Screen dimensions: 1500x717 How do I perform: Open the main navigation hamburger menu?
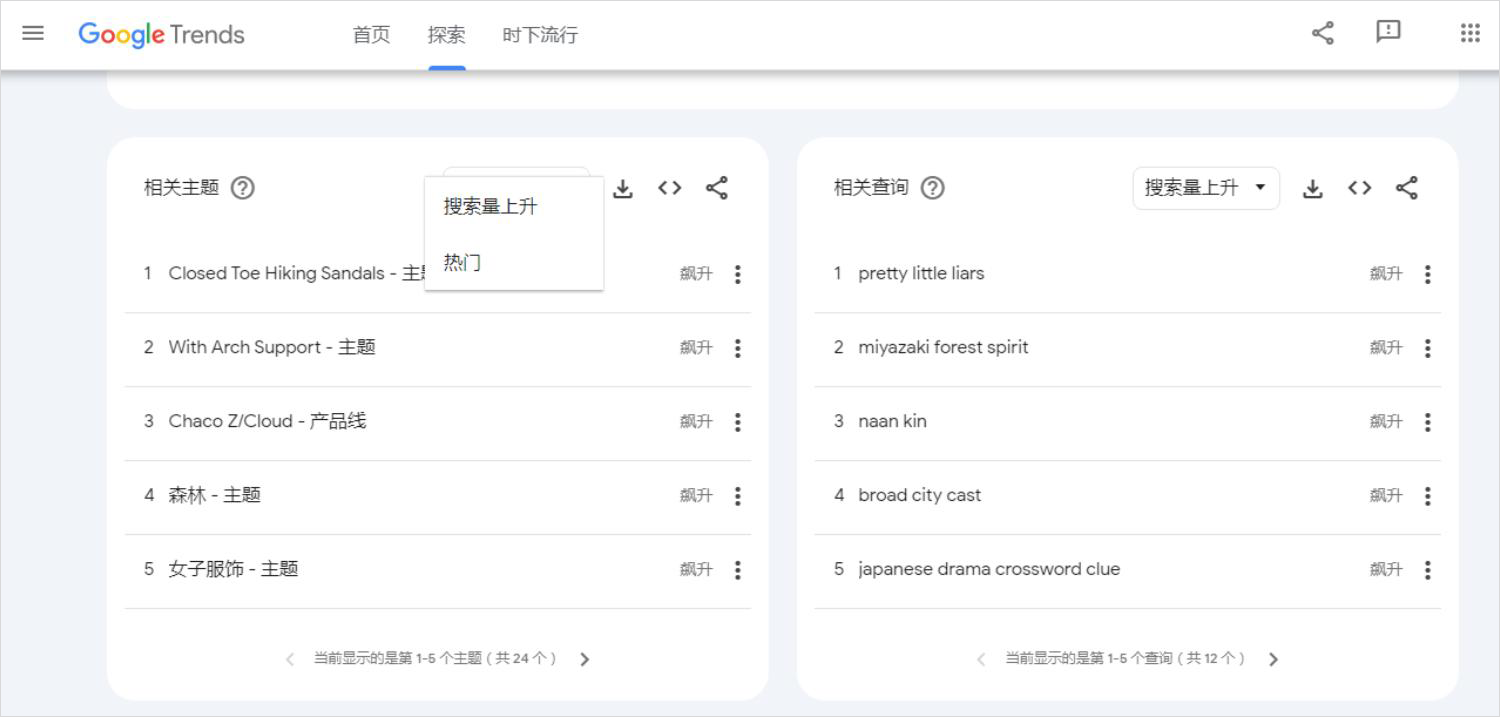(33, 33)
